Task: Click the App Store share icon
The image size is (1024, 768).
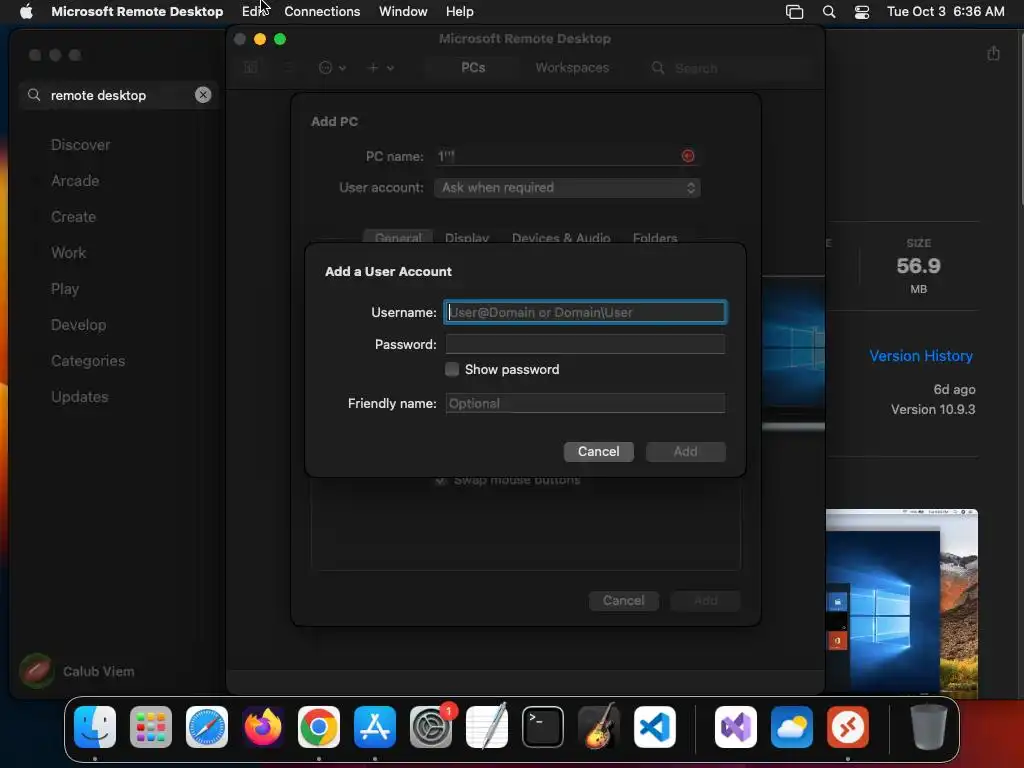Action: (993, 54)
